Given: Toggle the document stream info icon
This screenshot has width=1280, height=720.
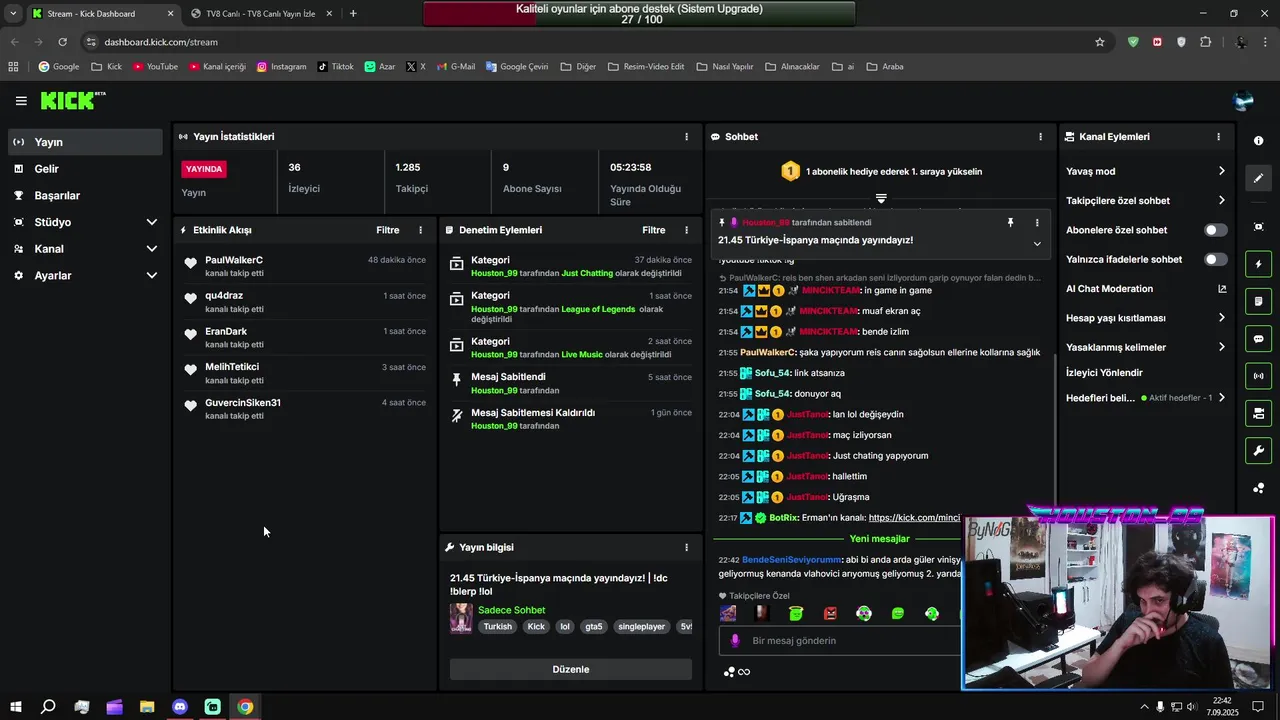Looking at the screenshot, I should pos(1258,301).
